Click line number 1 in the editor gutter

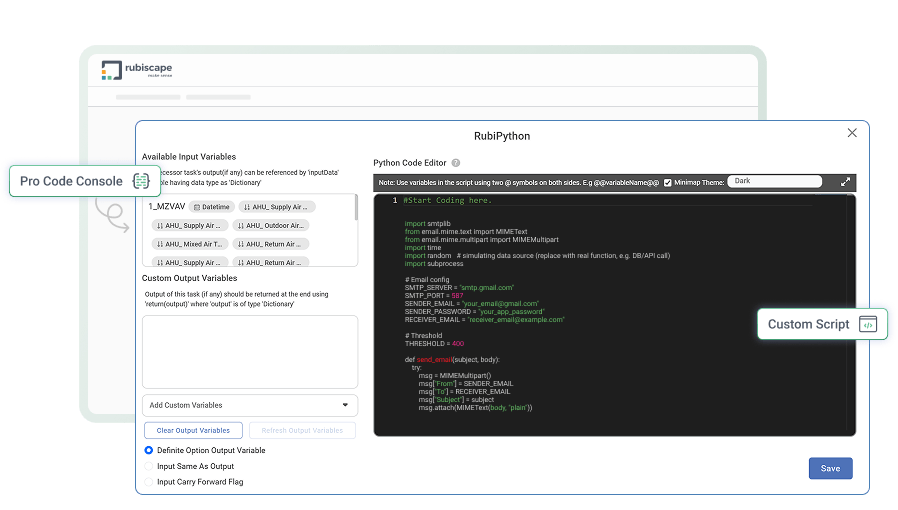(x=395, y=200)
